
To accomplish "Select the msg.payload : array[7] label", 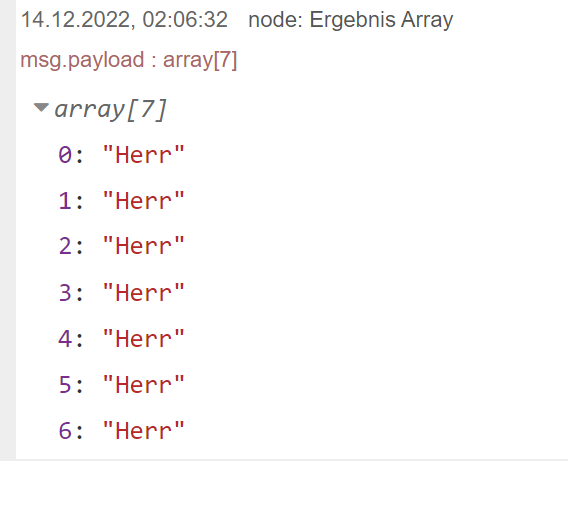I will [129, 60].
